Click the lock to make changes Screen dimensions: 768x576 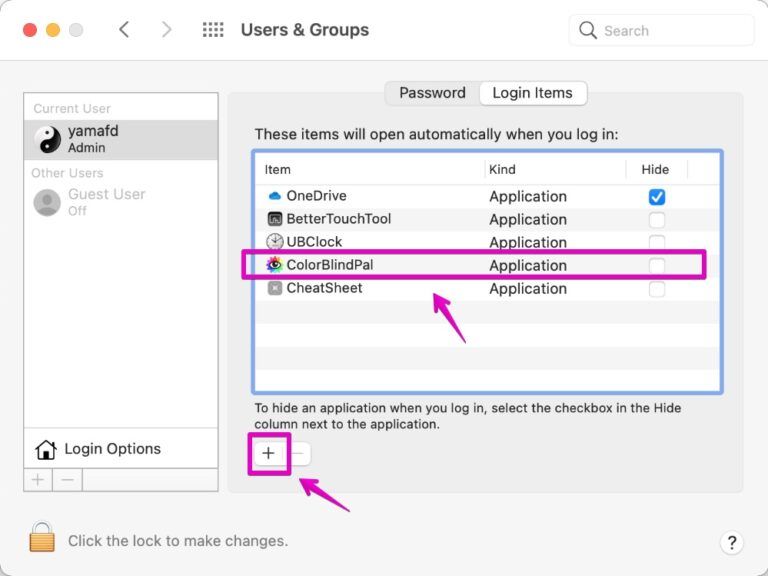tap(42, 539)
